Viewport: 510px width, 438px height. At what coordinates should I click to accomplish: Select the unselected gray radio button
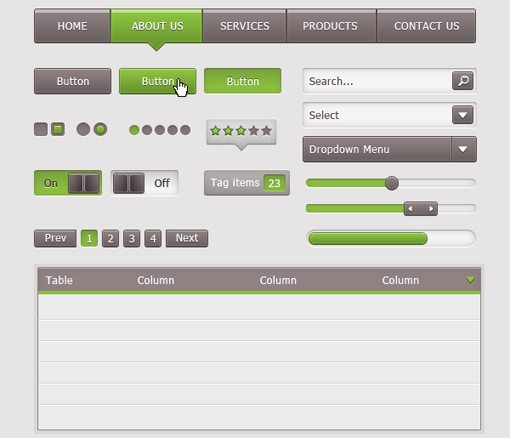(83, 129)
